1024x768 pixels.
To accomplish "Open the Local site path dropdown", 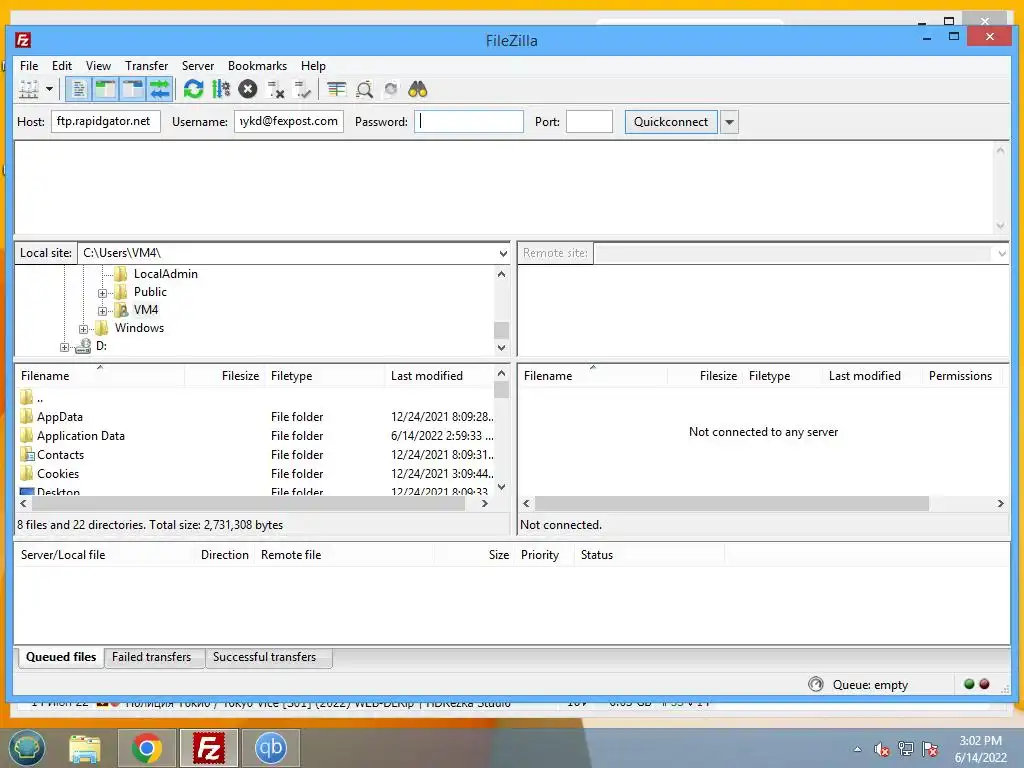I will [503, 253].
